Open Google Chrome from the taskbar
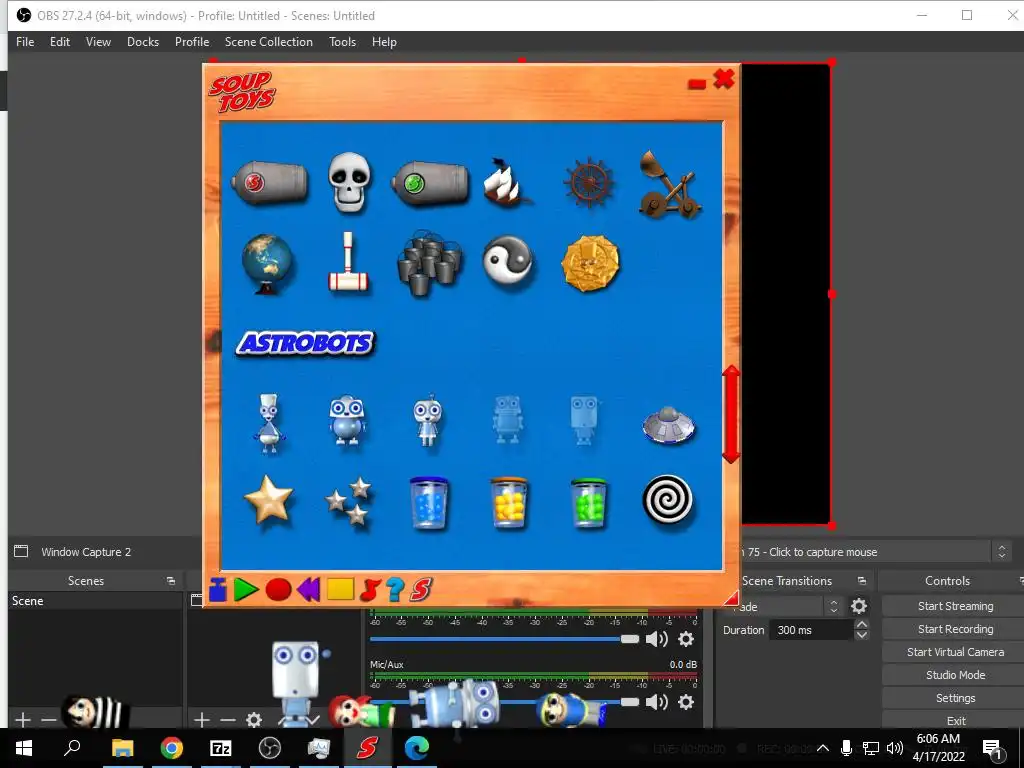This screenshot has width=1024, height=768. (172, 748)
